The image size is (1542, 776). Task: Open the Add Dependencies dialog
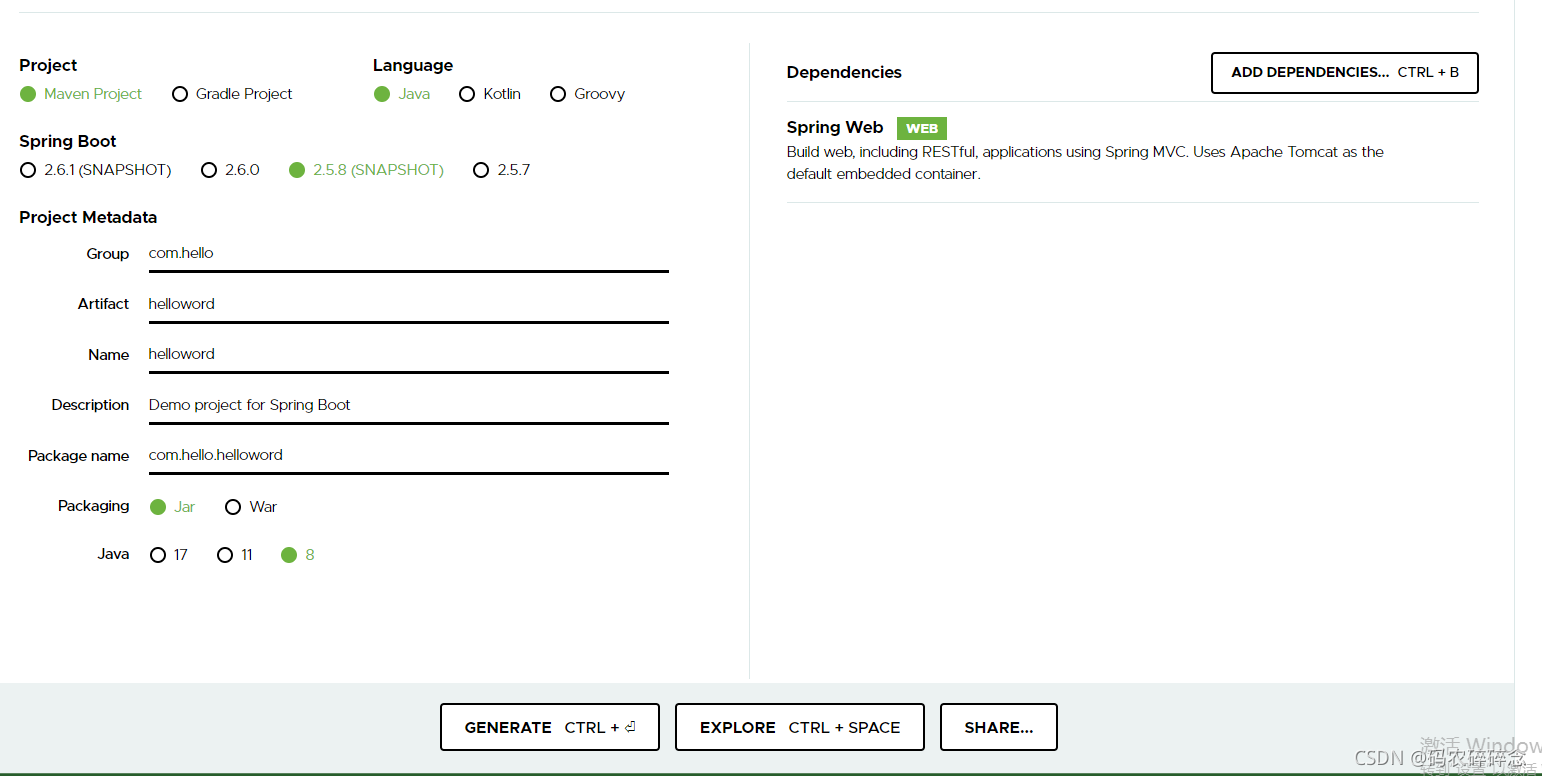(x=1344, y=73)
